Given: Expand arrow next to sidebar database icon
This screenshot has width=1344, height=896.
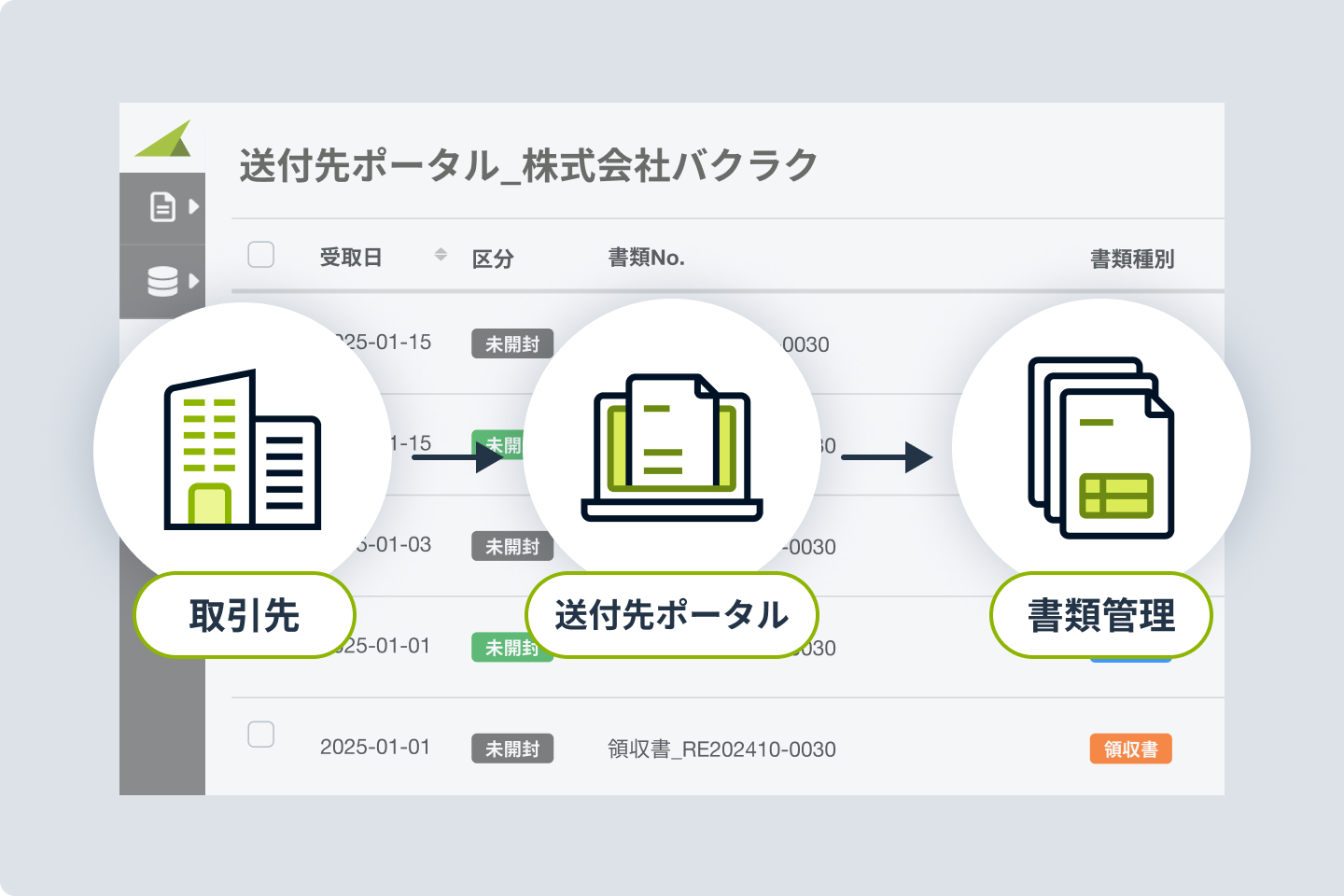Looking at the screenshot, I should tap(194, 280).
